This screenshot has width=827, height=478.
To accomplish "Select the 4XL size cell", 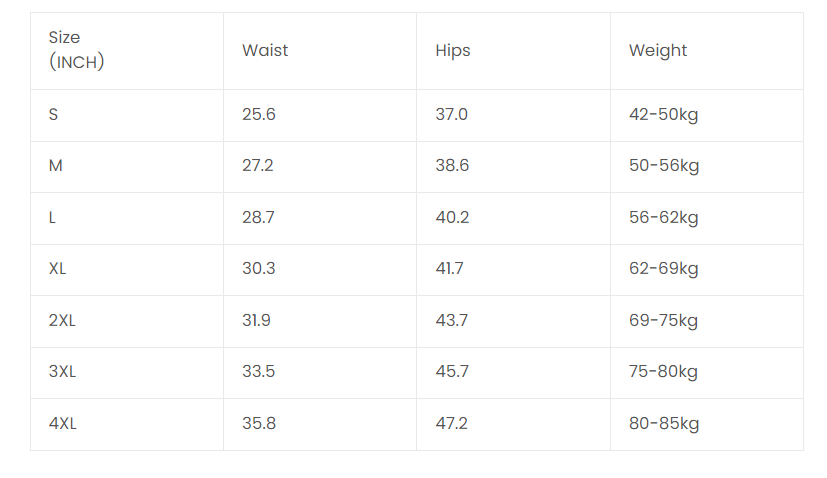I will coord(63,424).
